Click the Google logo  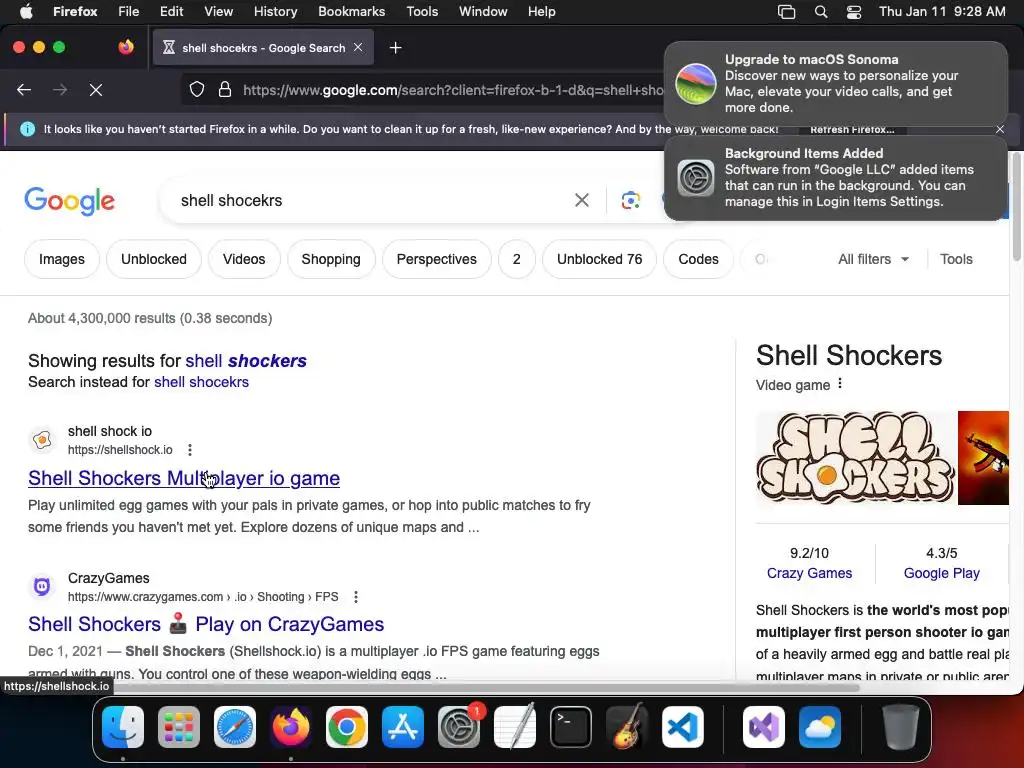pyautogui.click(x=70, y=200)
